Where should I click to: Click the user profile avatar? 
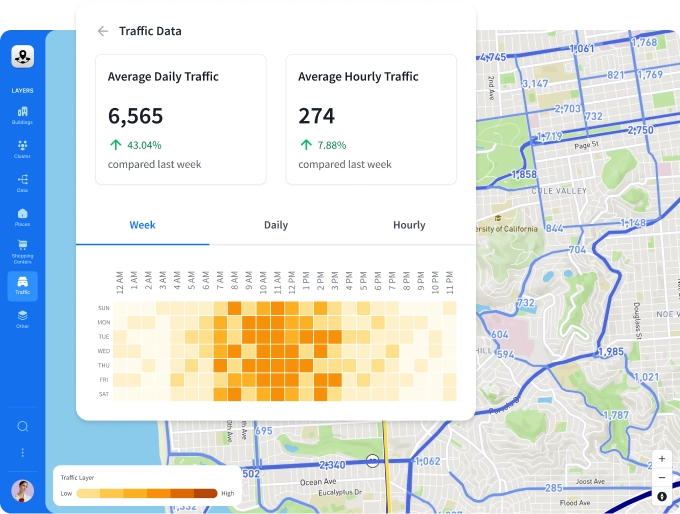point(22,490)
